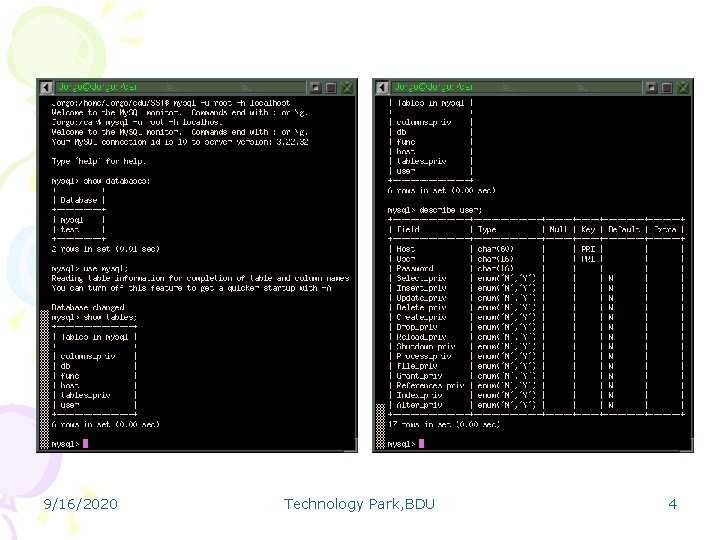This screenshot has width=720, height=540.
Task: Click the 'Field' column header
Action: tap(408, 229)
